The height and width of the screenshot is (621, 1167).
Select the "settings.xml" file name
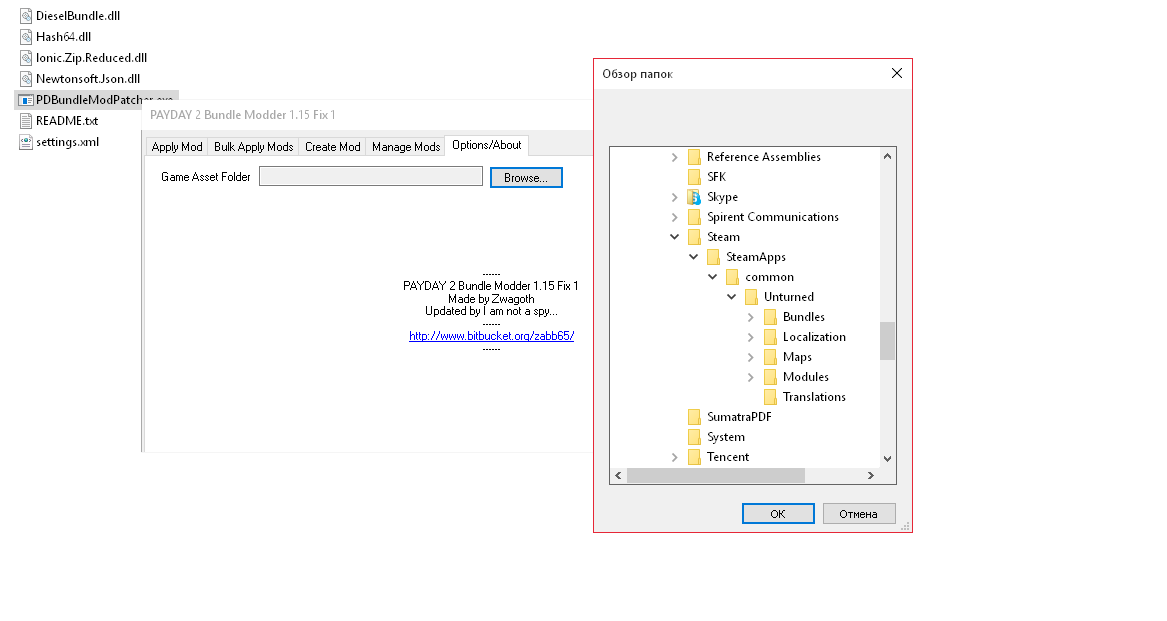pos(68,141)
